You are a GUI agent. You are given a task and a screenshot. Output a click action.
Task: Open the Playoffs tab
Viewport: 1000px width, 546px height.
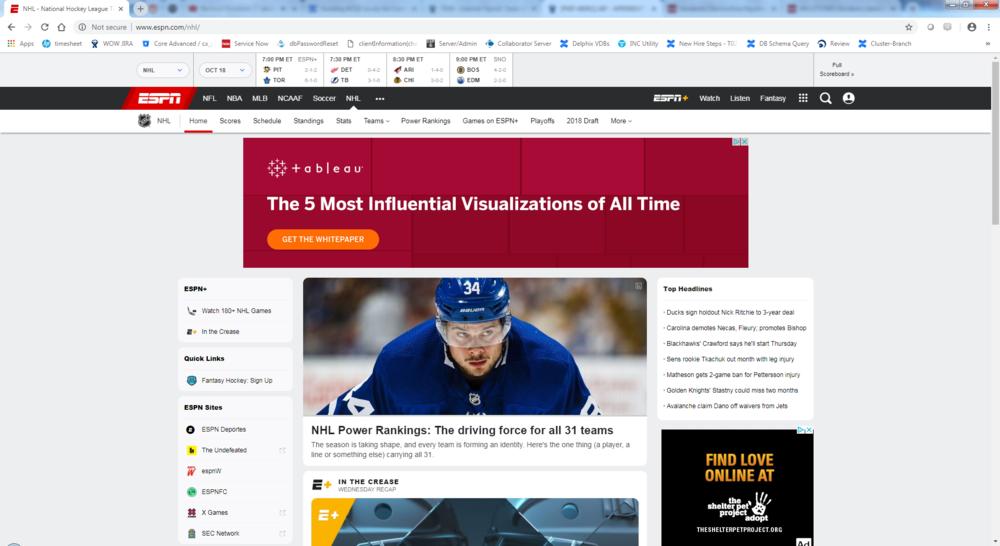(542, 121)
